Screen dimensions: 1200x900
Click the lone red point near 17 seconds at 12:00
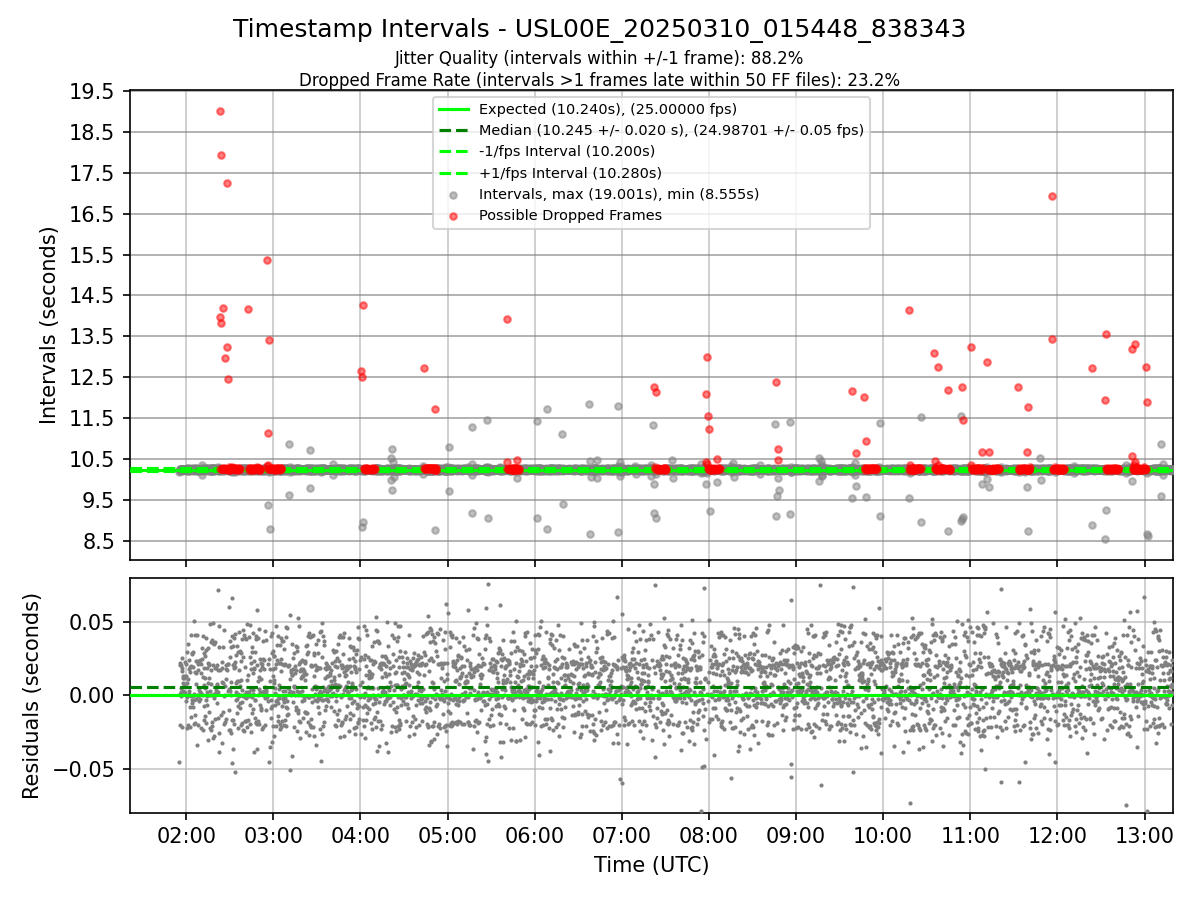(1052, 196)
